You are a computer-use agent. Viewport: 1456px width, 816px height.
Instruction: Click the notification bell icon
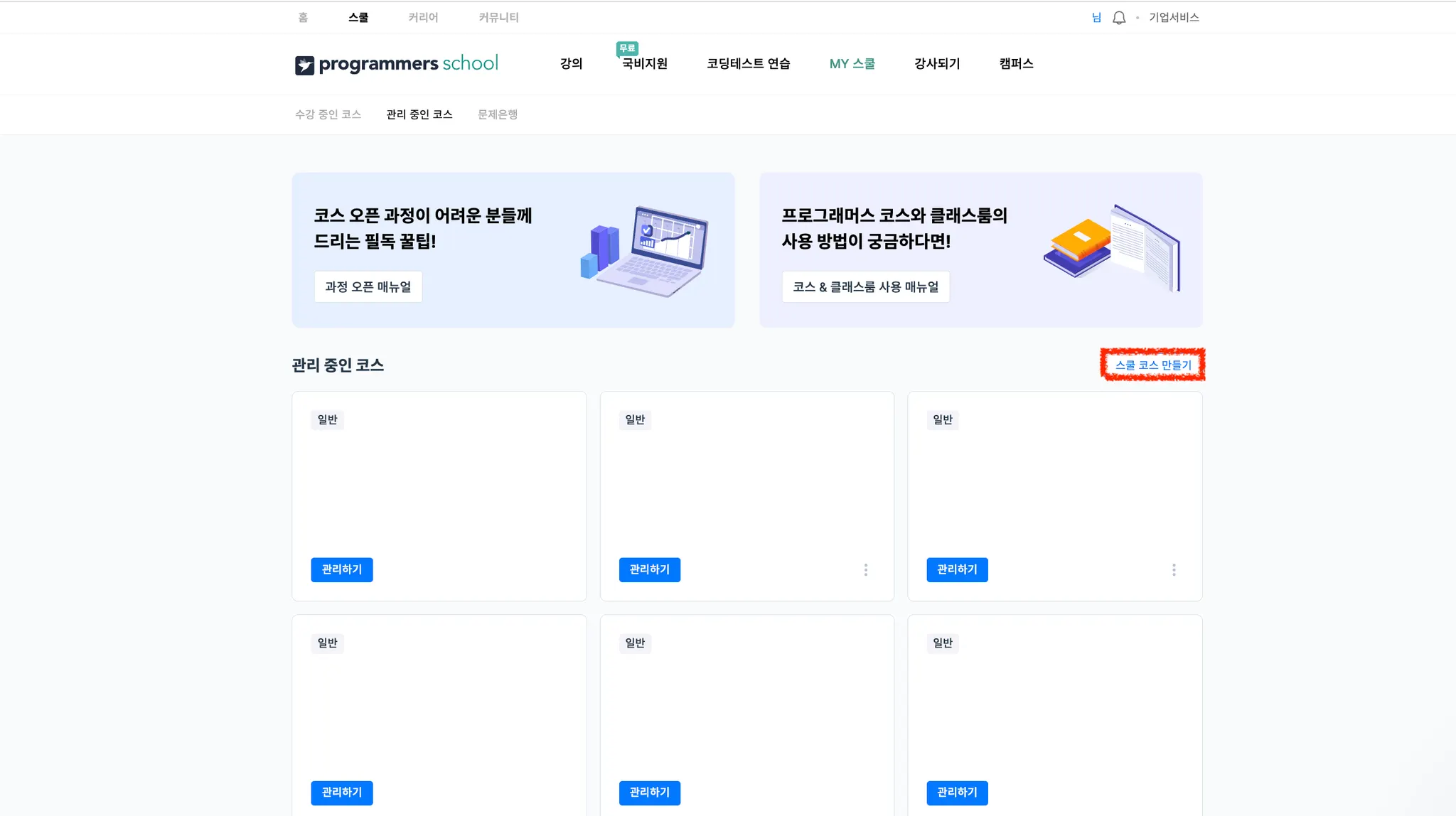tap(1118, 18)
